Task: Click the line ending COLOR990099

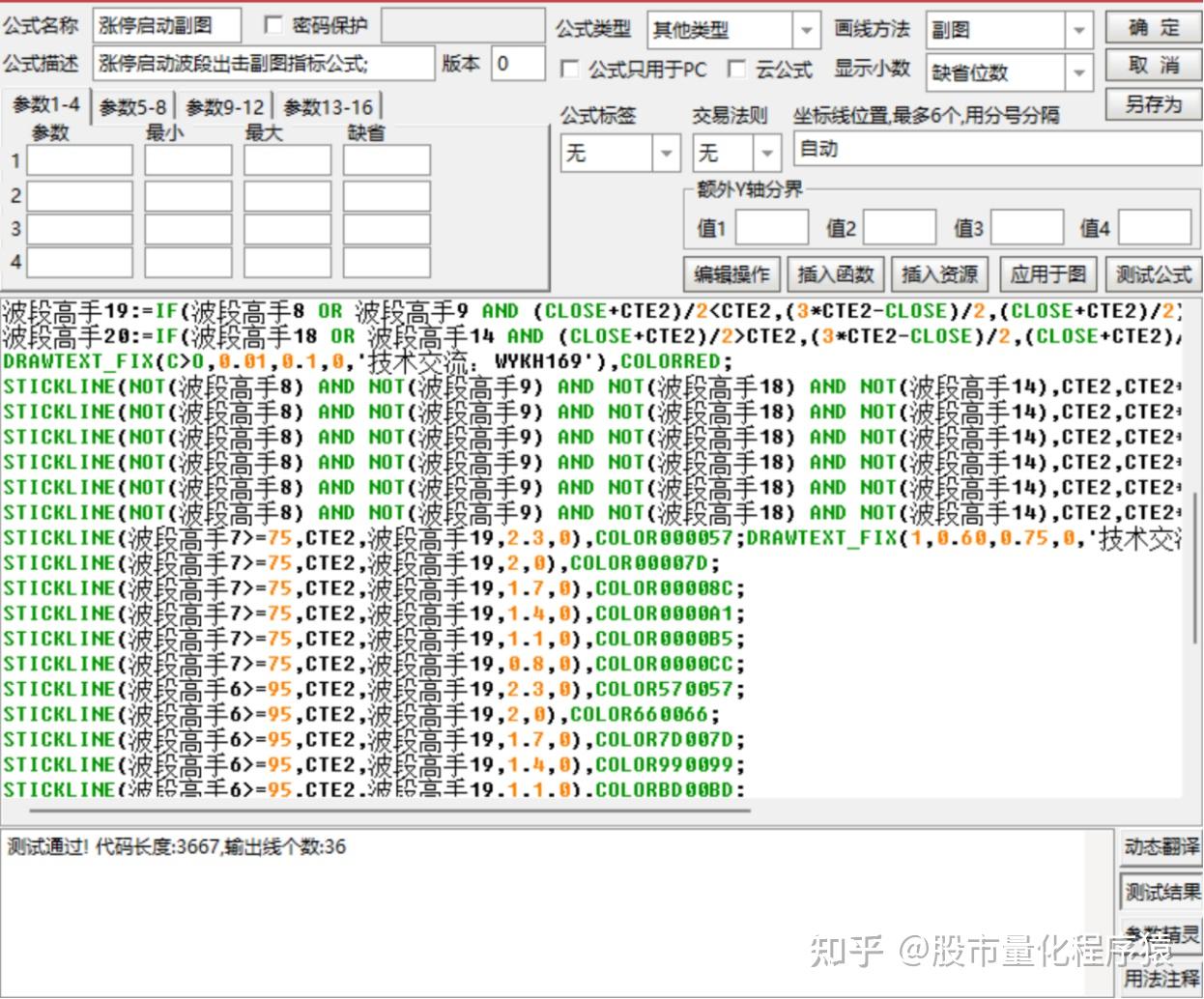Action: click(x=374, y=764)
